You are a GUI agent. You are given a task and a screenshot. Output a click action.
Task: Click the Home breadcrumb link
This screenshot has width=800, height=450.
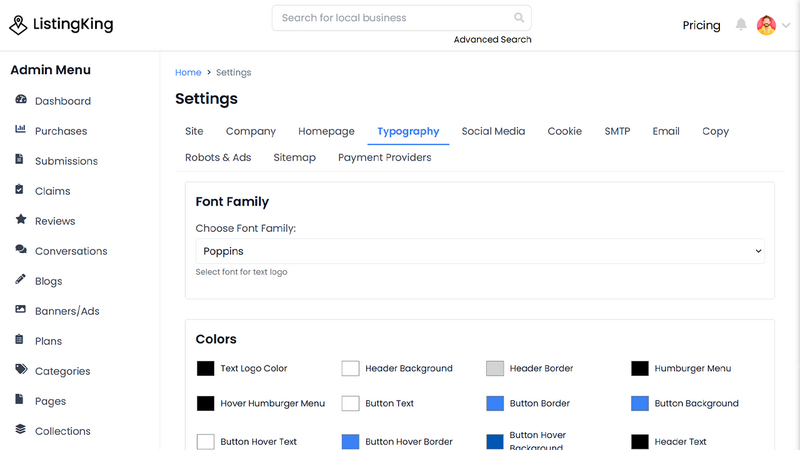[x=188, y=72]
